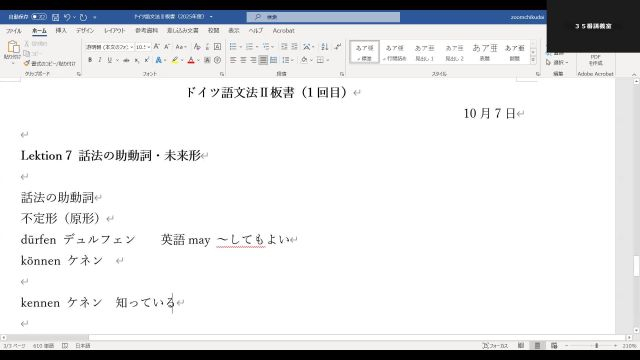The image size is (640, 360).
Task: Increase font size with grow-font icon
Action: point(156,47)
